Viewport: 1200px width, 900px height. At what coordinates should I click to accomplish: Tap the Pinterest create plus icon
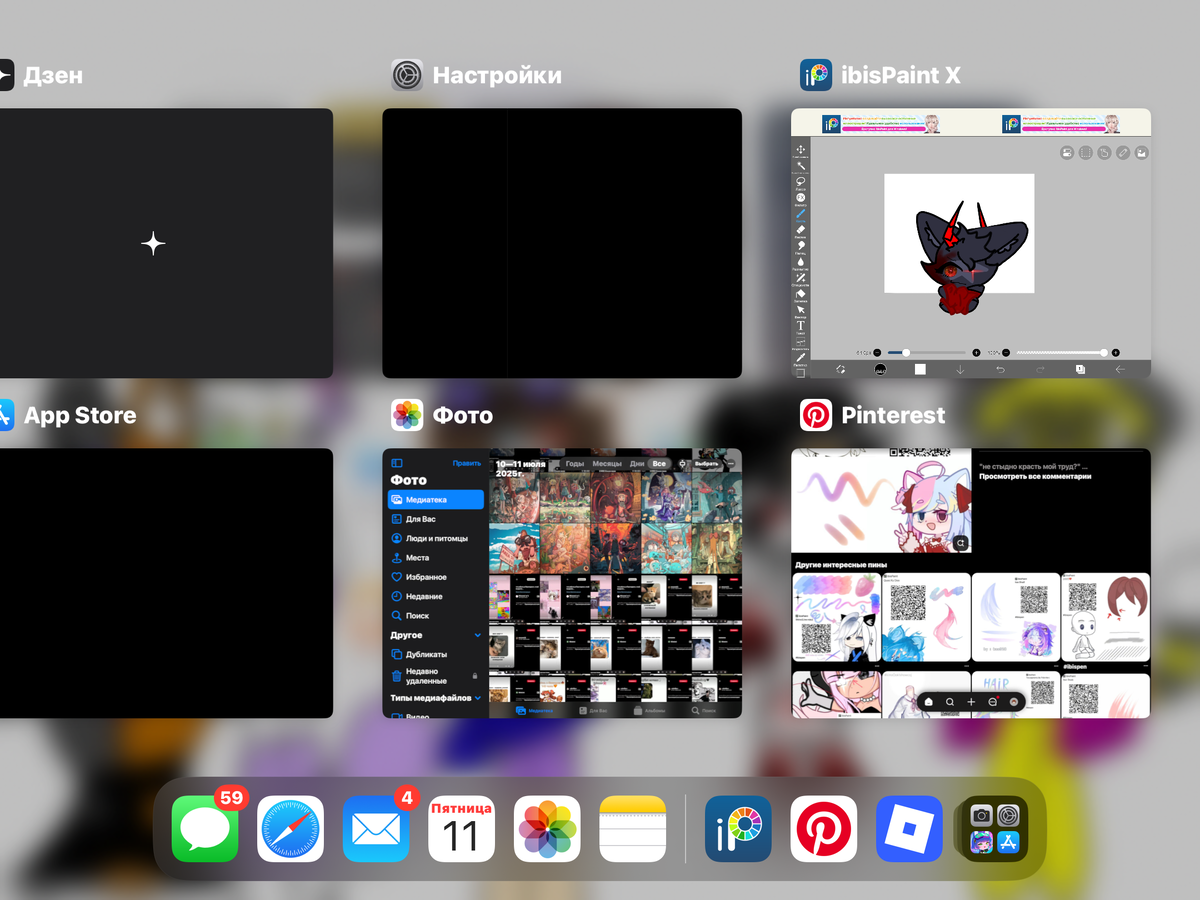coord(971,702)
